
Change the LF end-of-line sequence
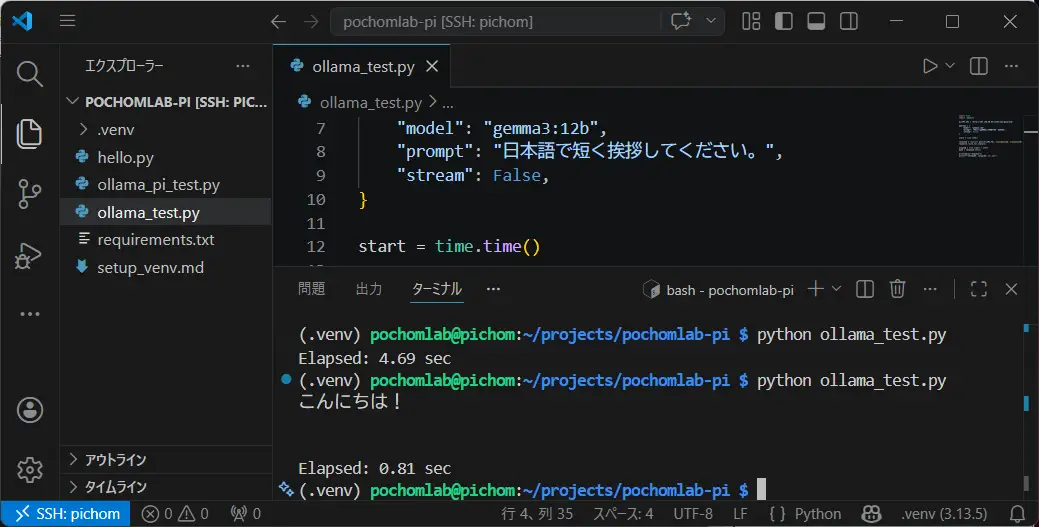click(x=740, y=514)
